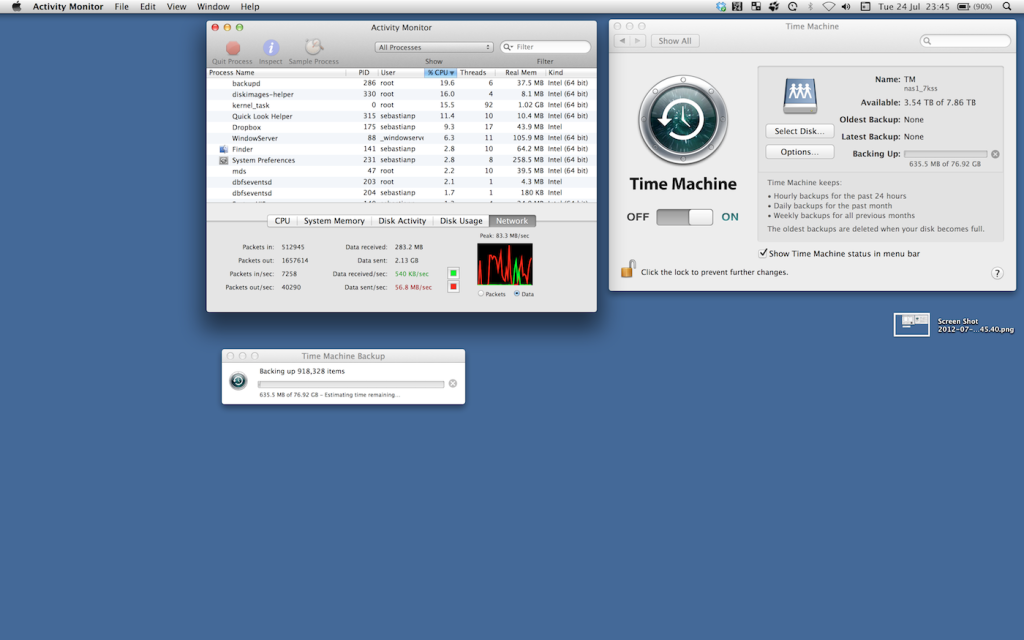
Task: Click battery status in menu bar
Action: (974, 7)
